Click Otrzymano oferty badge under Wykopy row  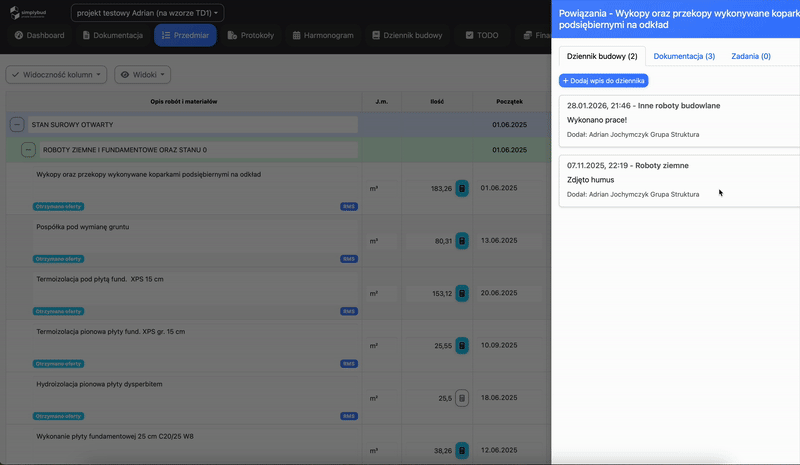pos(59,207)
